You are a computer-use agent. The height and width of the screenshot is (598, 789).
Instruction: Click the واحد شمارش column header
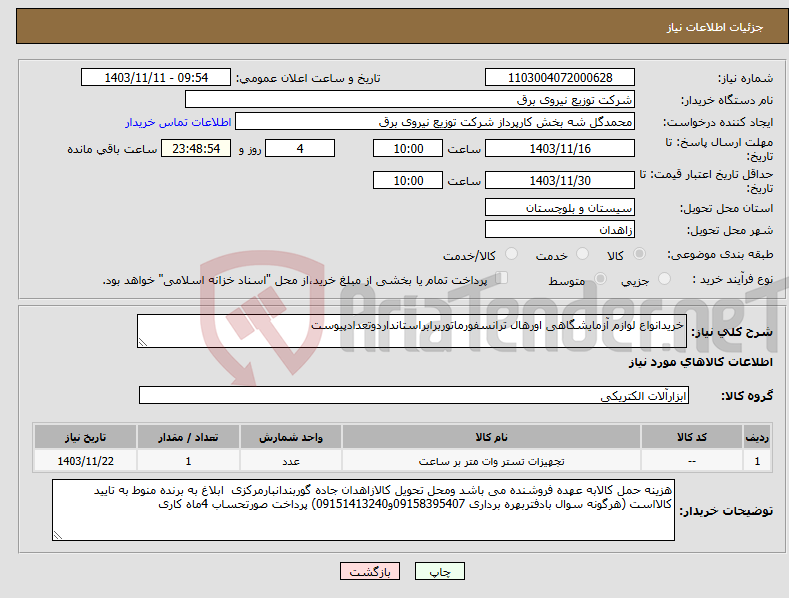291,437
